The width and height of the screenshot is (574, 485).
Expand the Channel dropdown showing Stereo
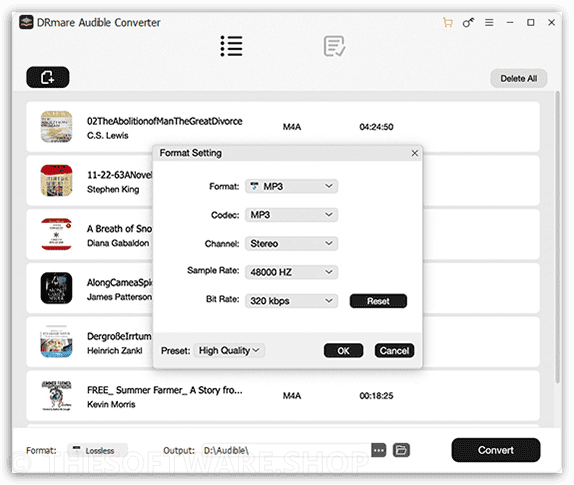pyautogui.click(x=291, y=243)
